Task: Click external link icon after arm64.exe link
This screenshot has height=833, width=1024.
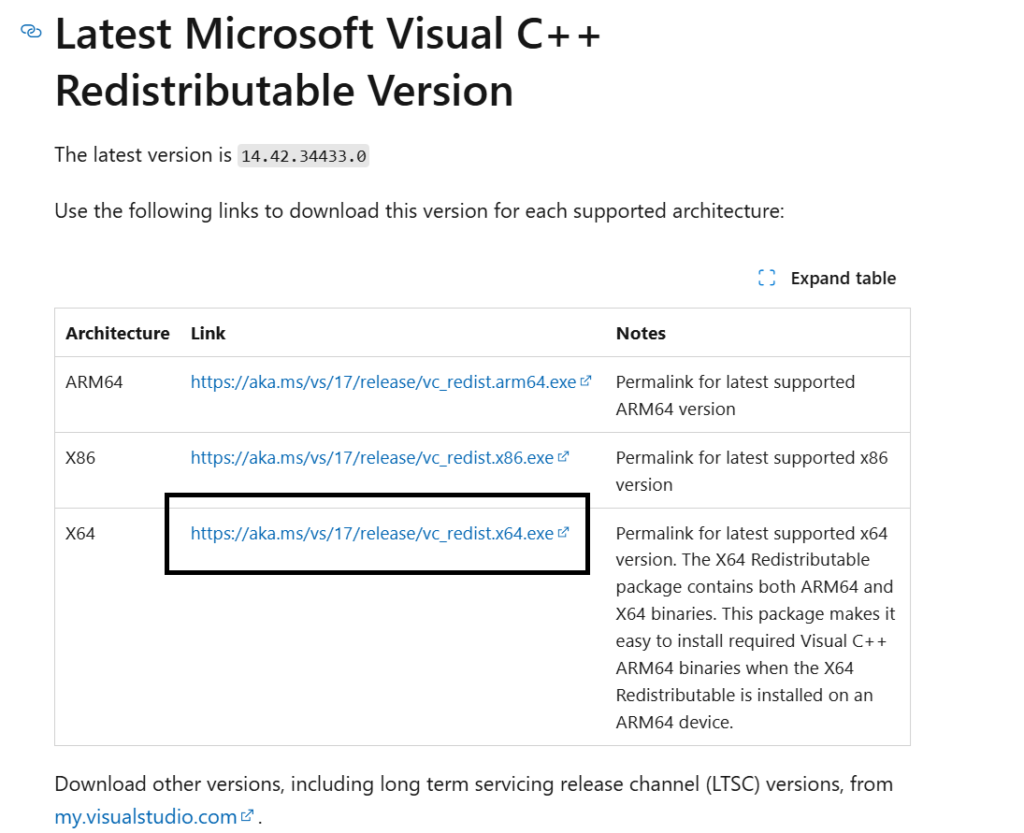Action: click(x=586, y=381)
